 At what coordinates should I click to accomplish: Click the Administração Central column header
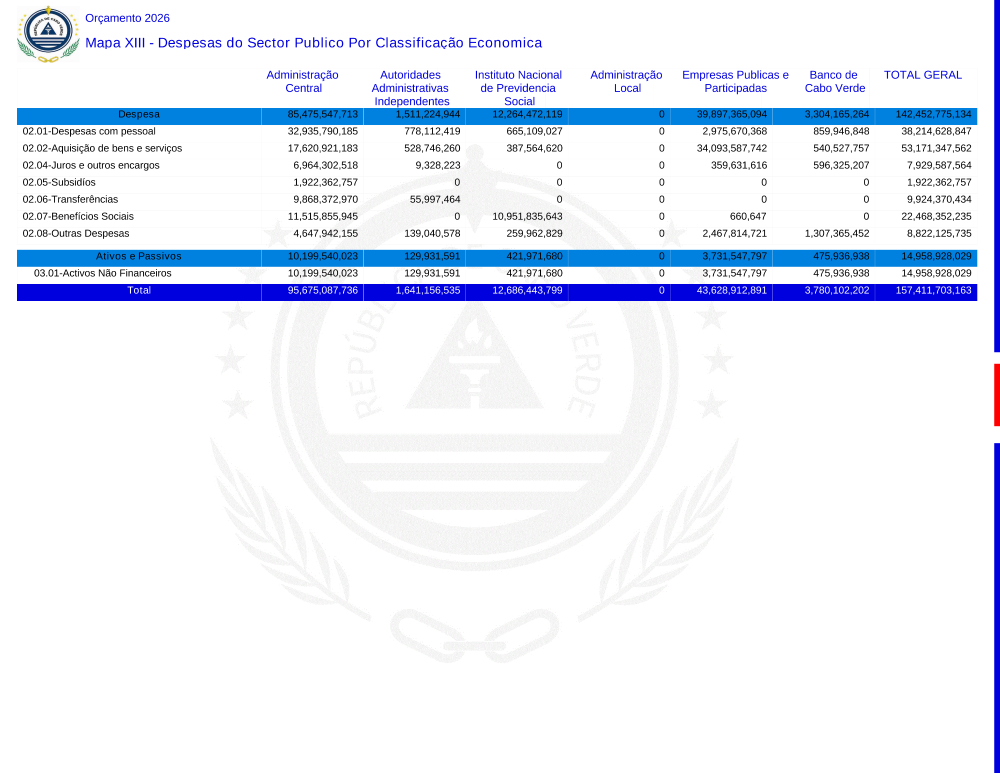click(302, 81)
